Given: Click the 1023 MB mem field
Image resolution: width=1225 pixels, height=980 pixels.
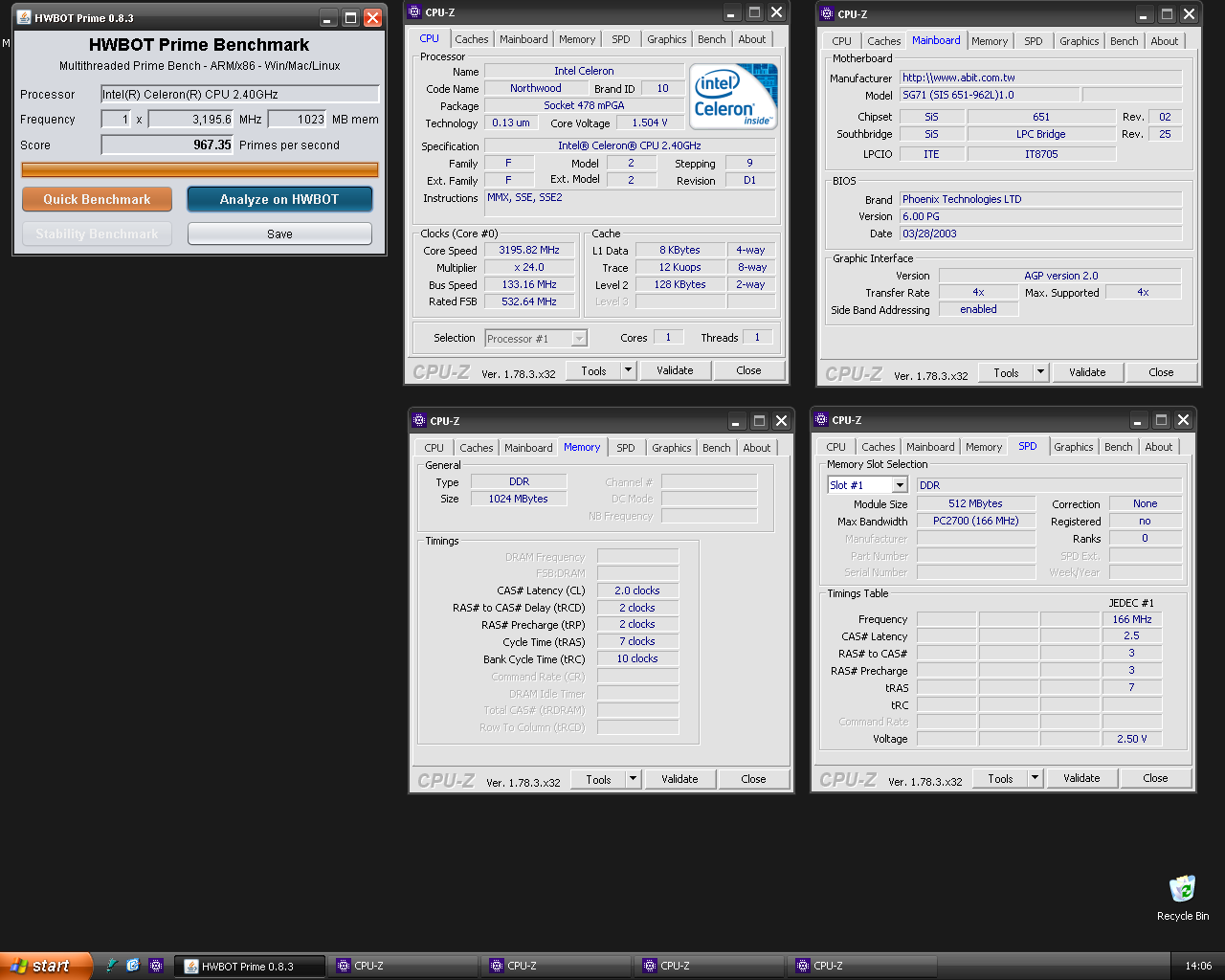Looking at the screenshot, I should click(298, 119).
